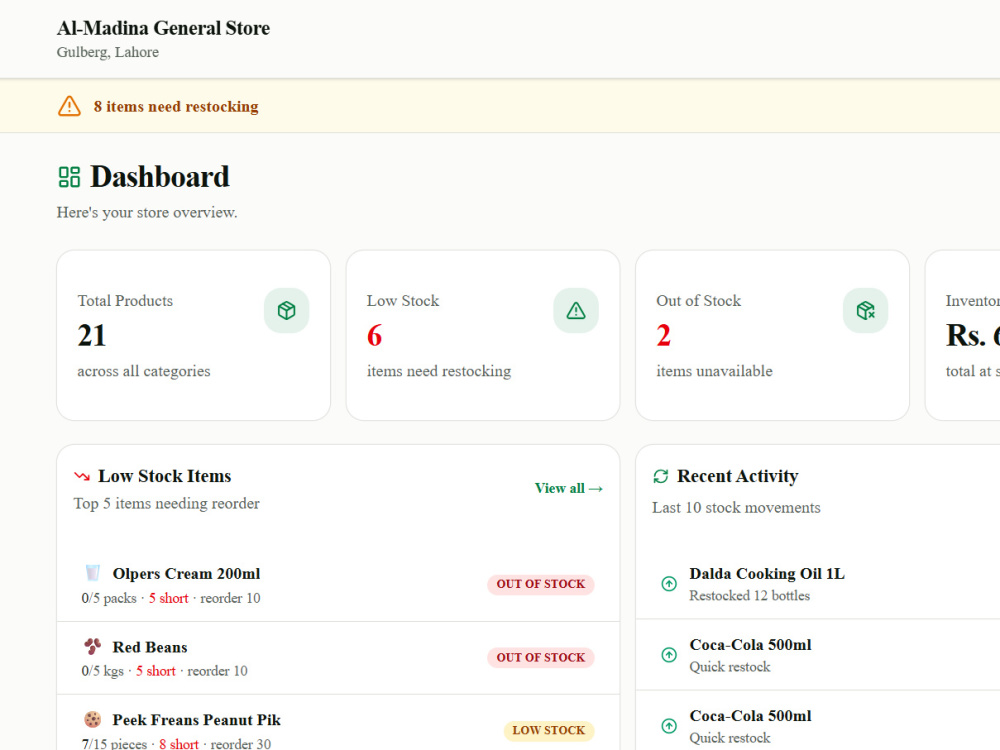Click the warning triangle in restocking banner
The width and height of the screenshot is (1000, 750).
tap(70, 106)
